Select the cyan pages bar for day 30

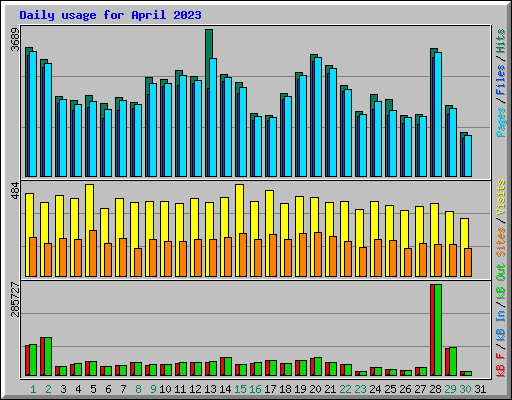click(x=468, y=156)
